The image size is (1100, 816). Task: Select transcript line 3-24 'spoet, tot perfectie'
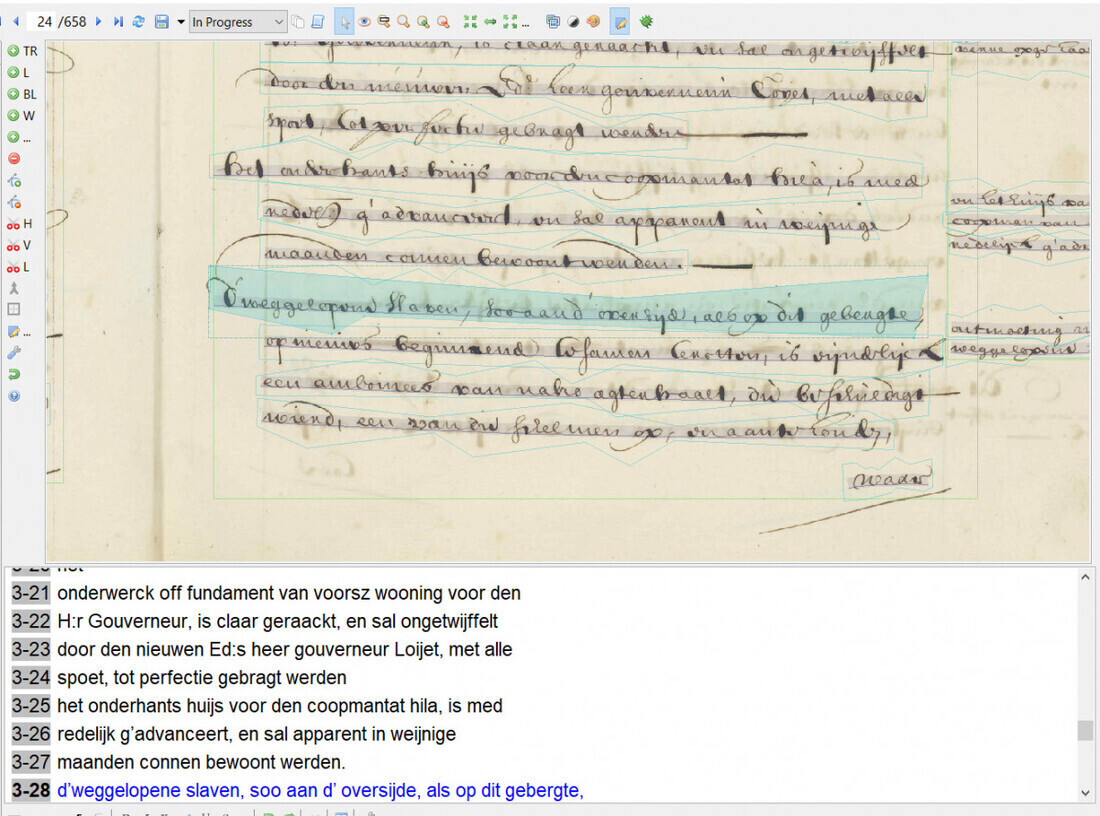[201, 677]
